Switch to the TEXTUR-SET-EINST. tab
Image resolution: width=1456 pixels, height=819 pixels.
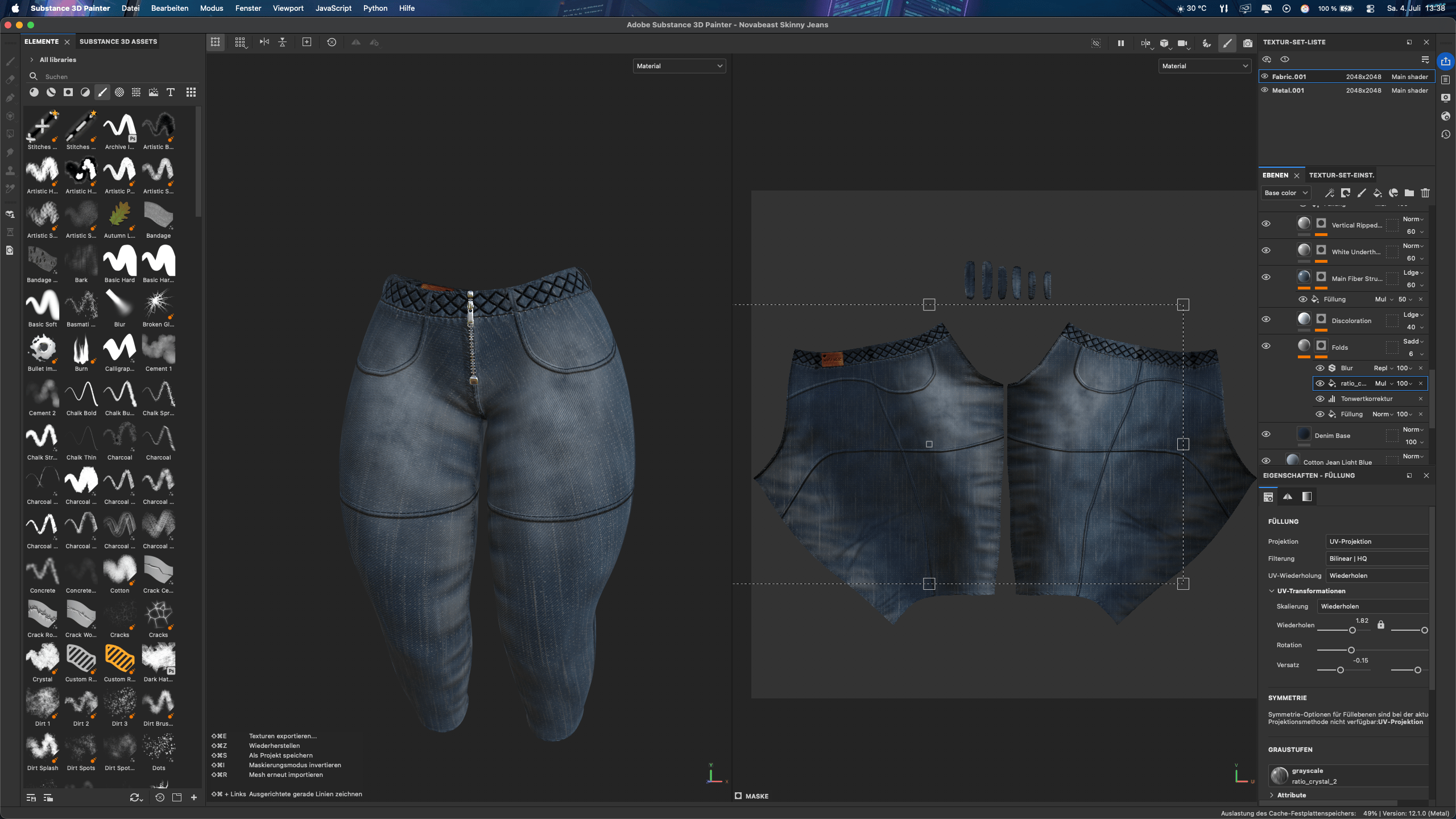(x=1341, y=175)
